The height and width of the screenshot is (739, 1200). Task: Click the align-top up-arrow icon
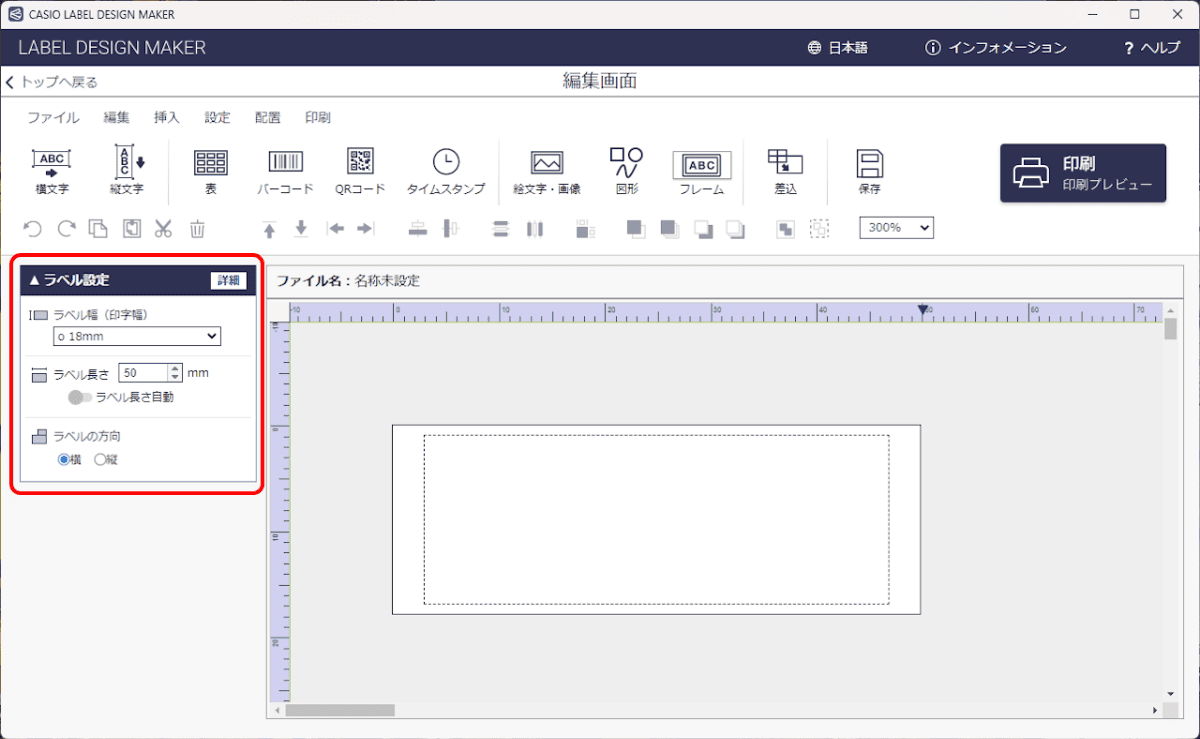[269, 229]
